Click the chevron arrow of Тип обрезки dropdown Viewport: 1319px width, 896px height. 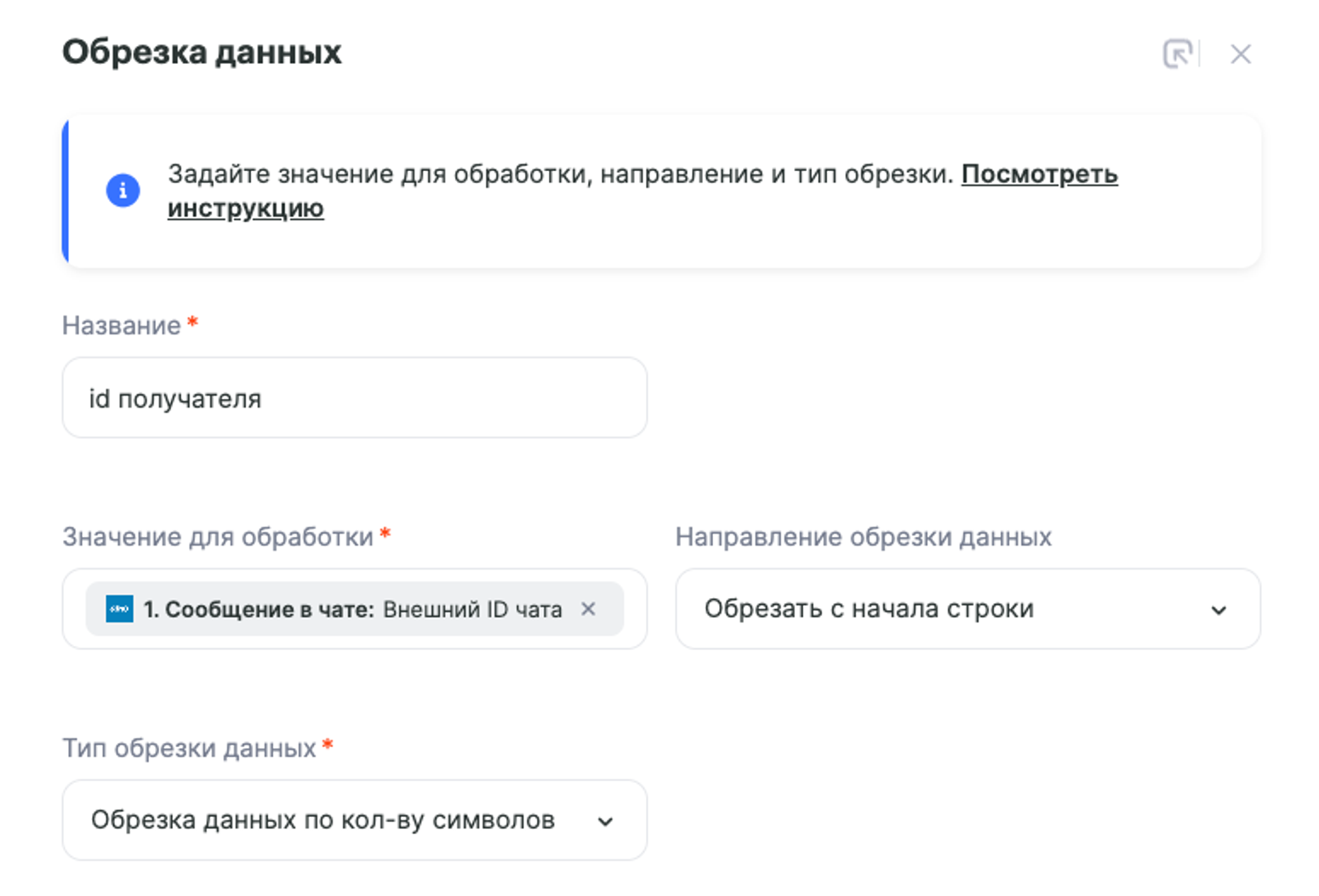605,821
